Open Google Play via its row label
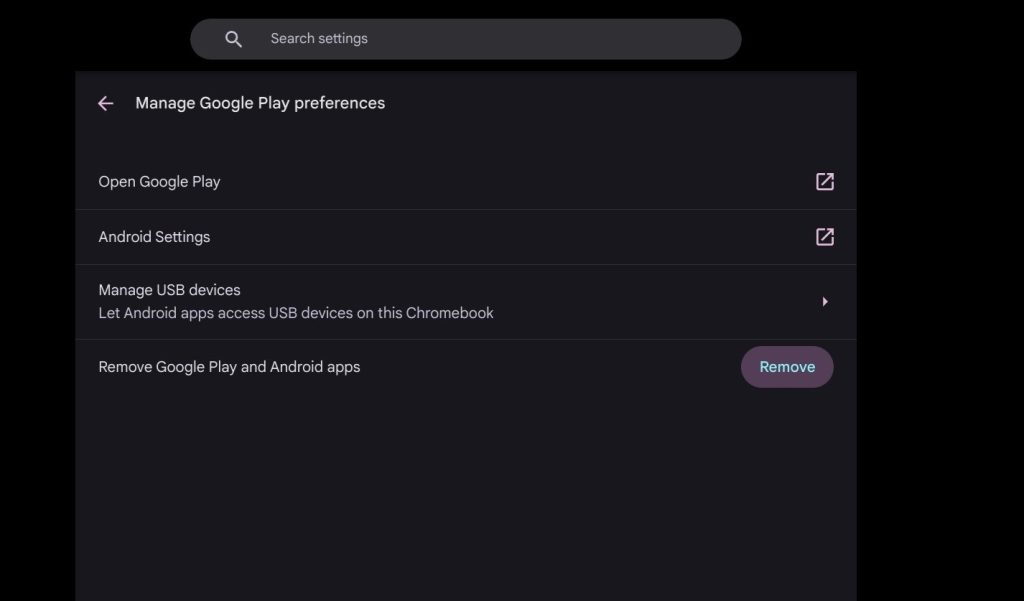This screenshot has width=1024, height=601. (x=159, y=182)
